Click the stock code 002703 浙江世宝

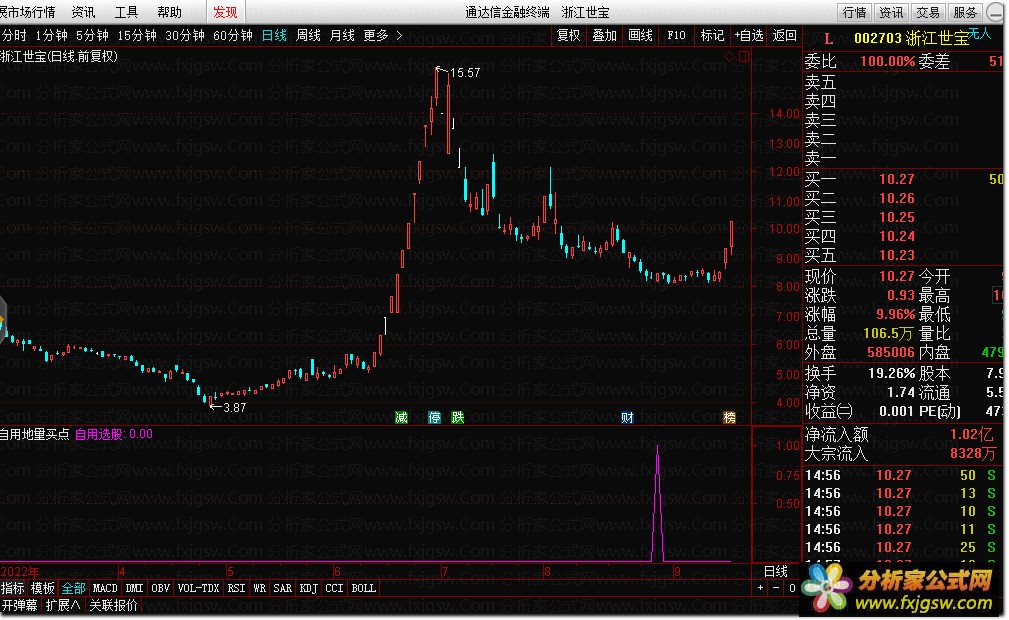click(x=911, y=39)
